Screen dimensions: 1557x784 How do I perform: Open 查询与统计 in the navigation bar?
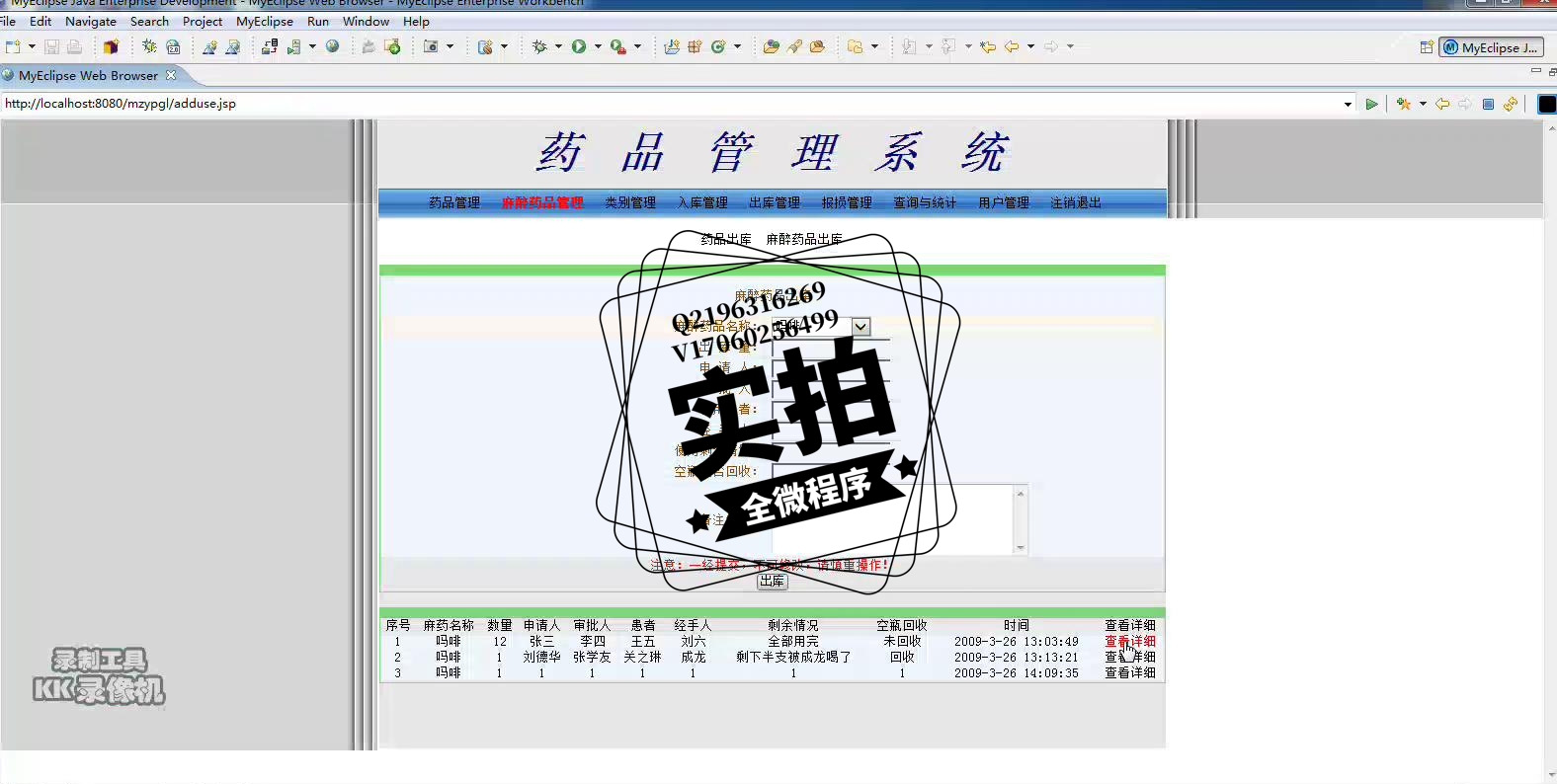[x=925, y=202]
